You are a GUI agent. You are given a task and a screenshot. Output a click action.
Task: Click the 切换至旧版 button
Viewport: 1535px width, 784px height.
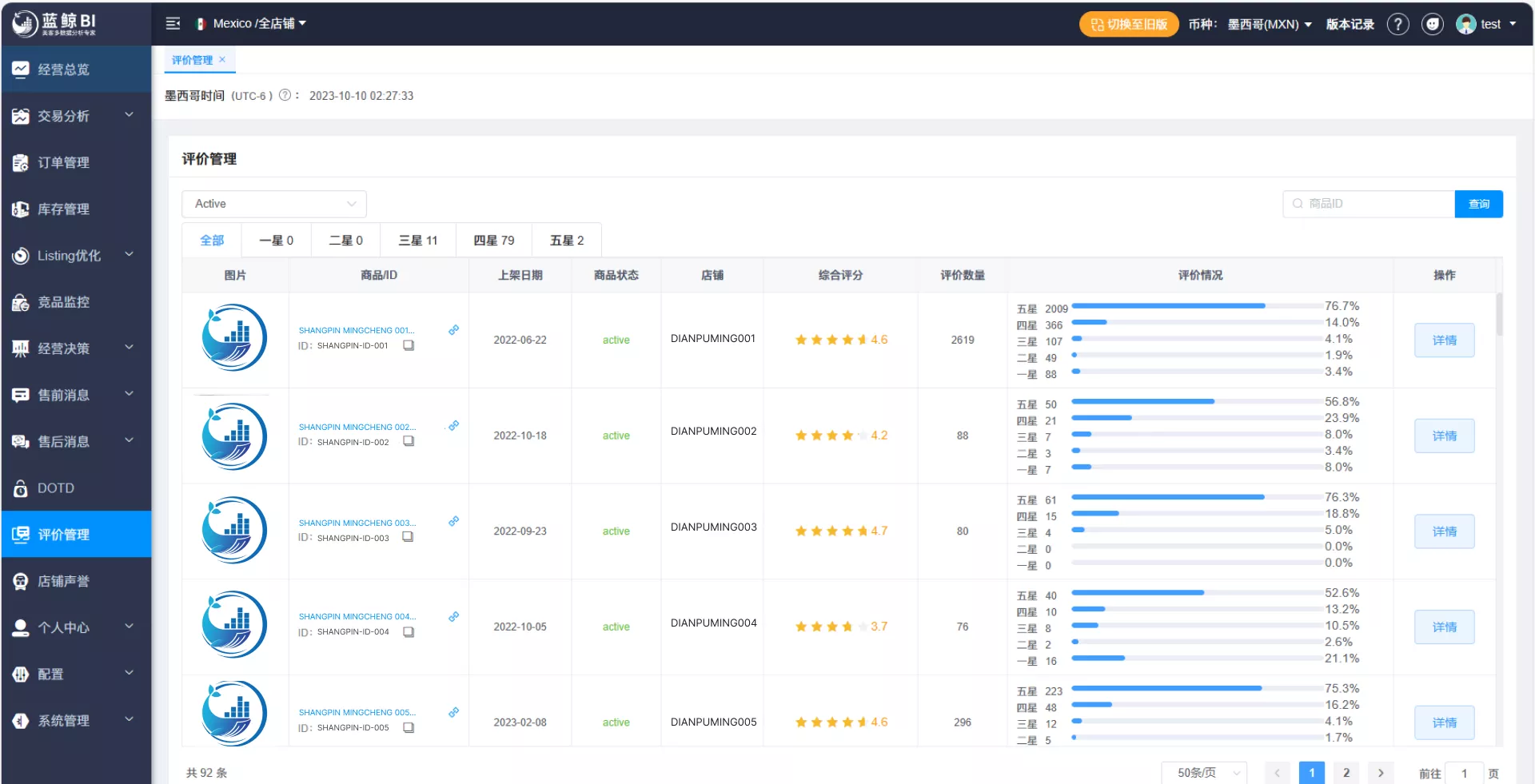coord(1129,24)
